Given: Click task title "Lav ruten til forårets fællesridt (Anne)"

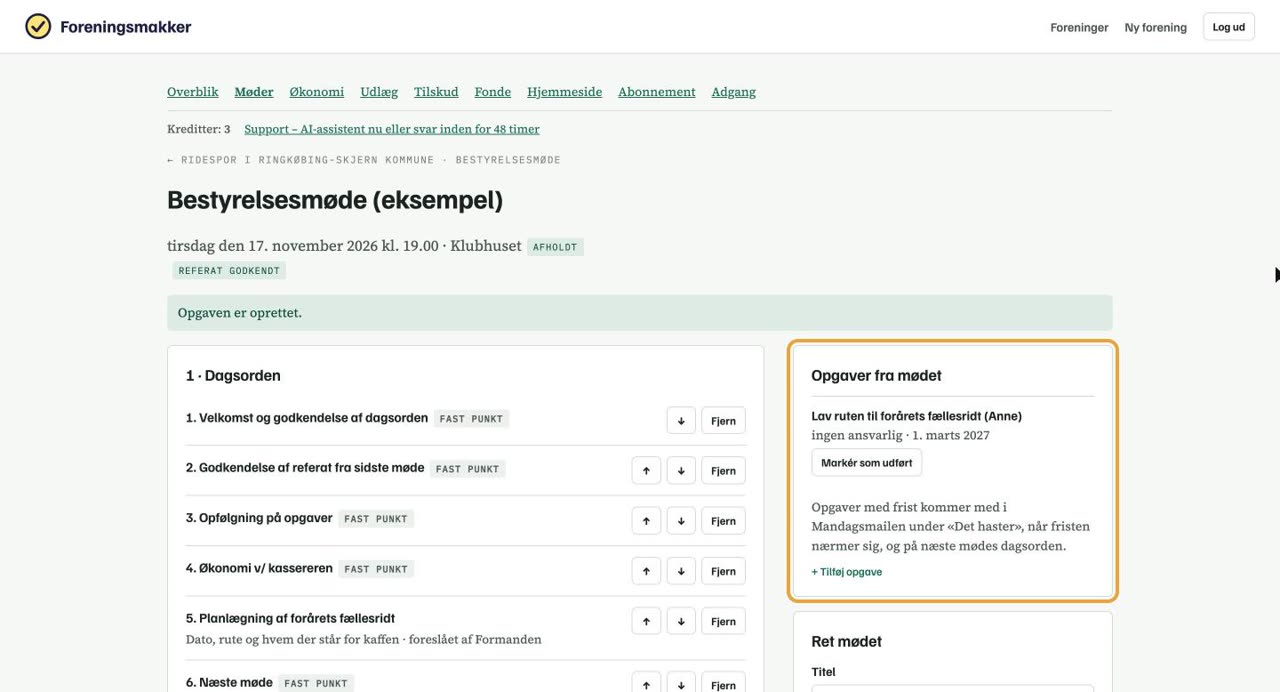Looking at the screenshot, I should tap(917, 416).
